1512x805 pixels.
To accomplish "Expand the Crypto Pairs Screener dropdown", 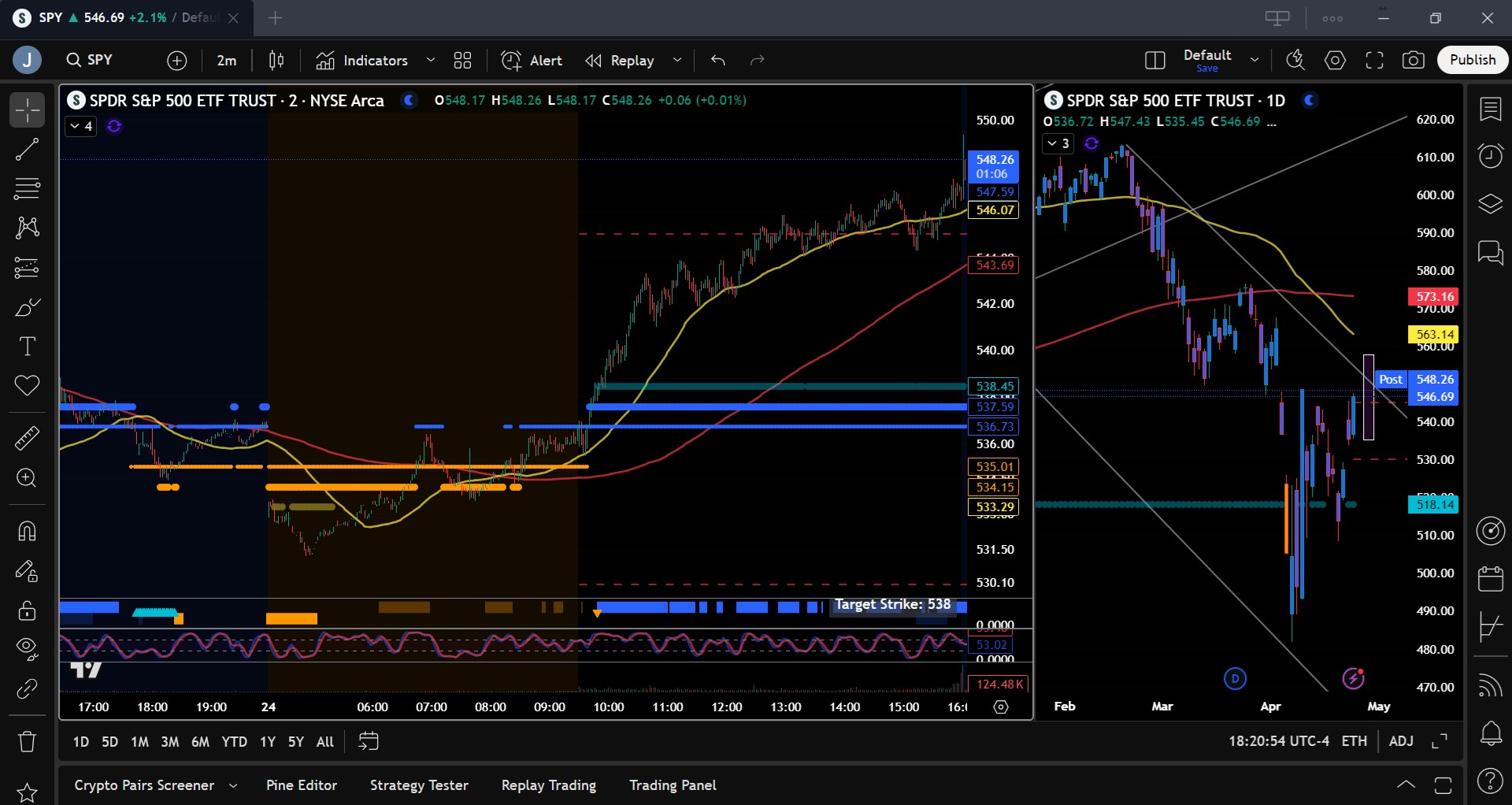I will 233,785.
